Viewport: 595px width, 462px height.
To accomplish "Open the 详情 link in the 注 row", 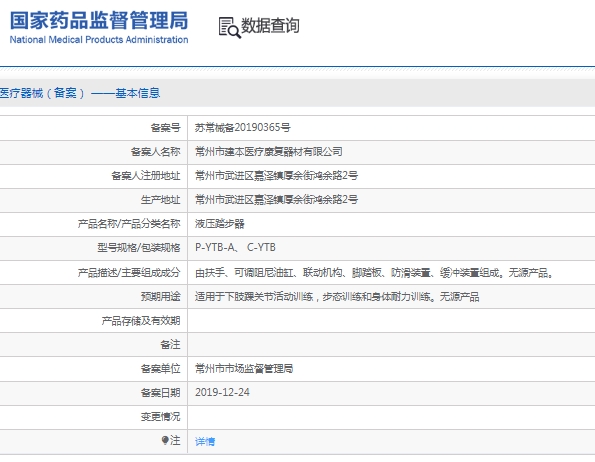I will point(205,441).
